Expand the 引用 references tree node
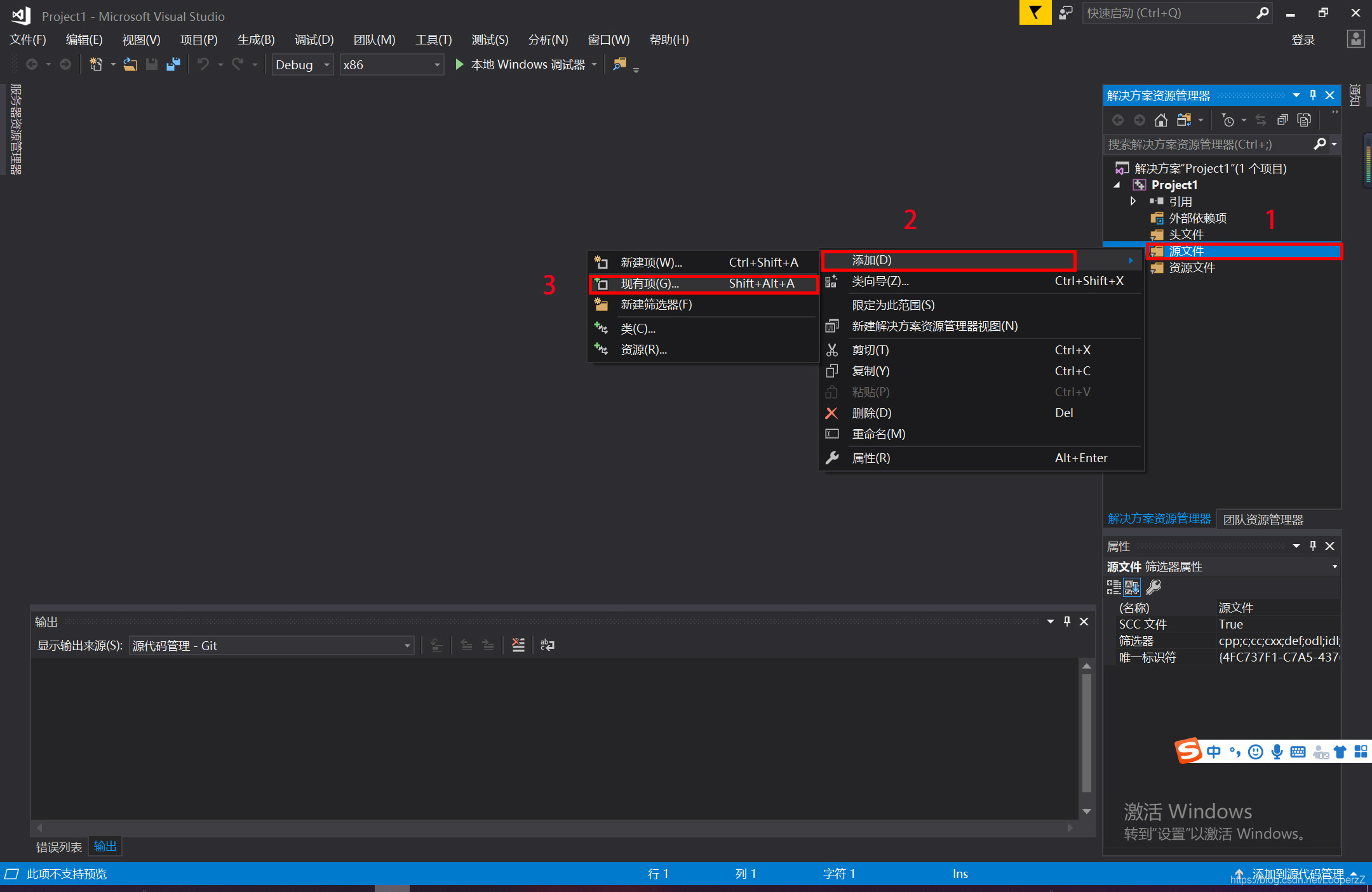The height and width of the screenshot is (892, 1372). (1133, 201)
